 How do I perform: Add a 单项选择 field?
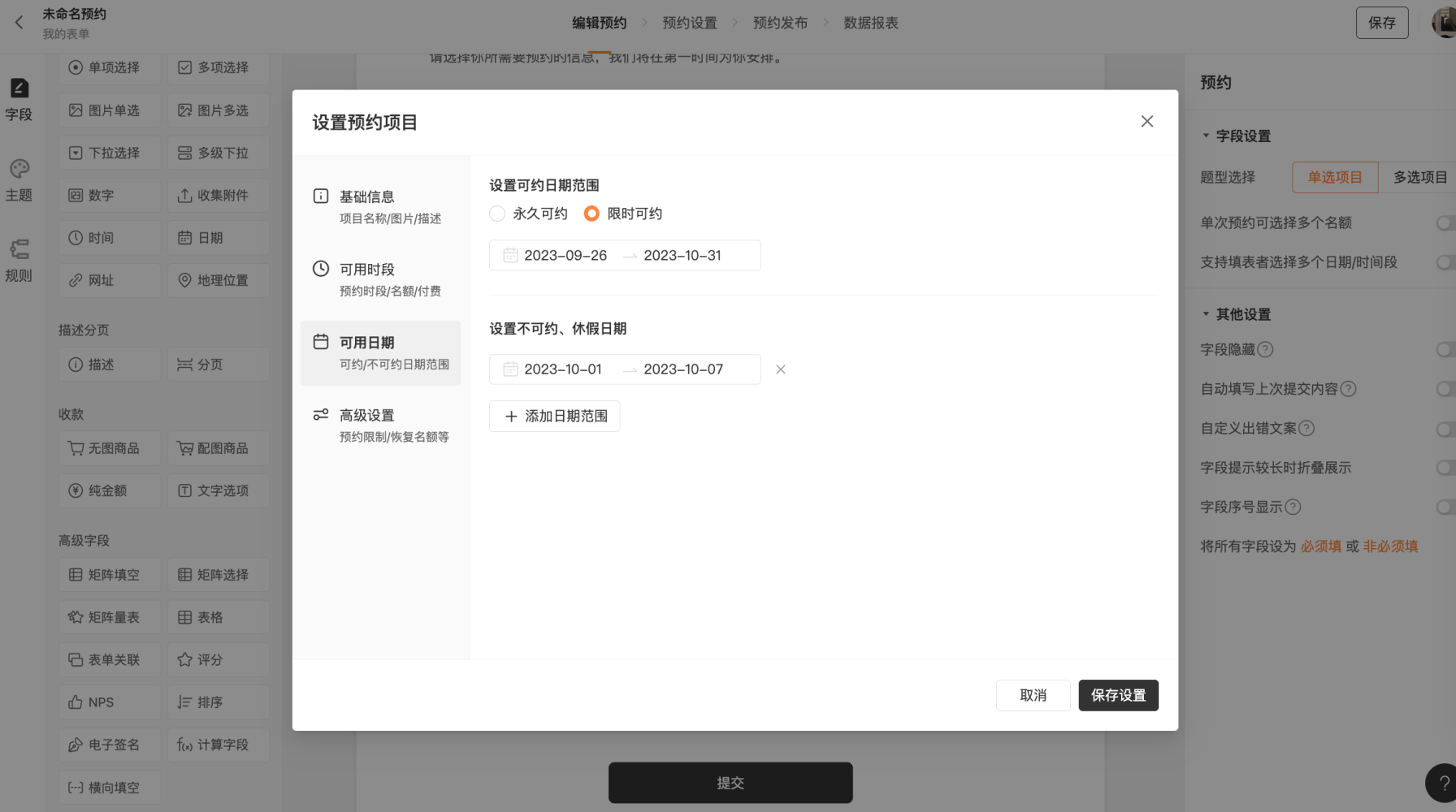click(x=109, y=67)
